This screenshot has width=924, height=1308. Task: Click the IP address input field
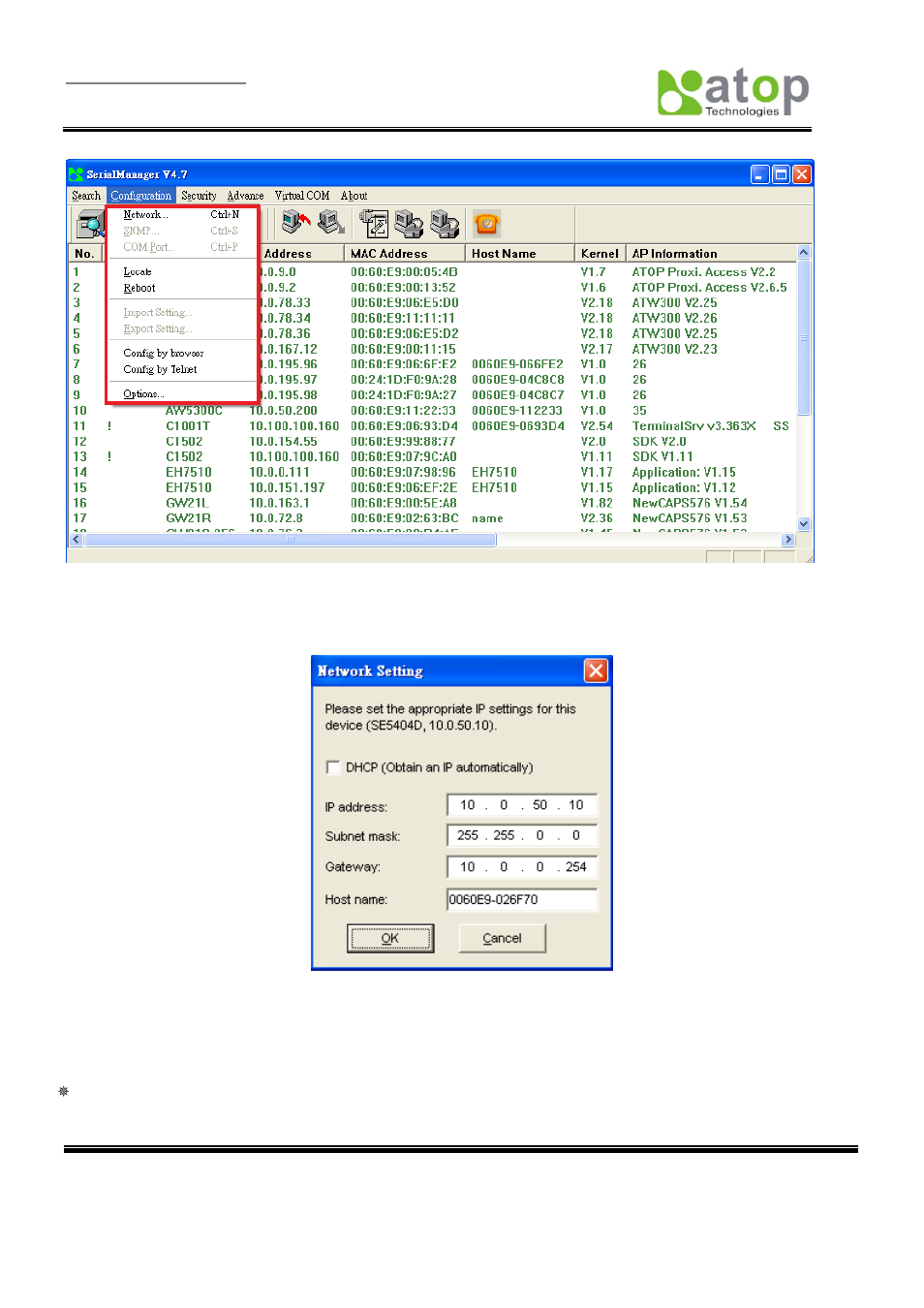[522, 805]
